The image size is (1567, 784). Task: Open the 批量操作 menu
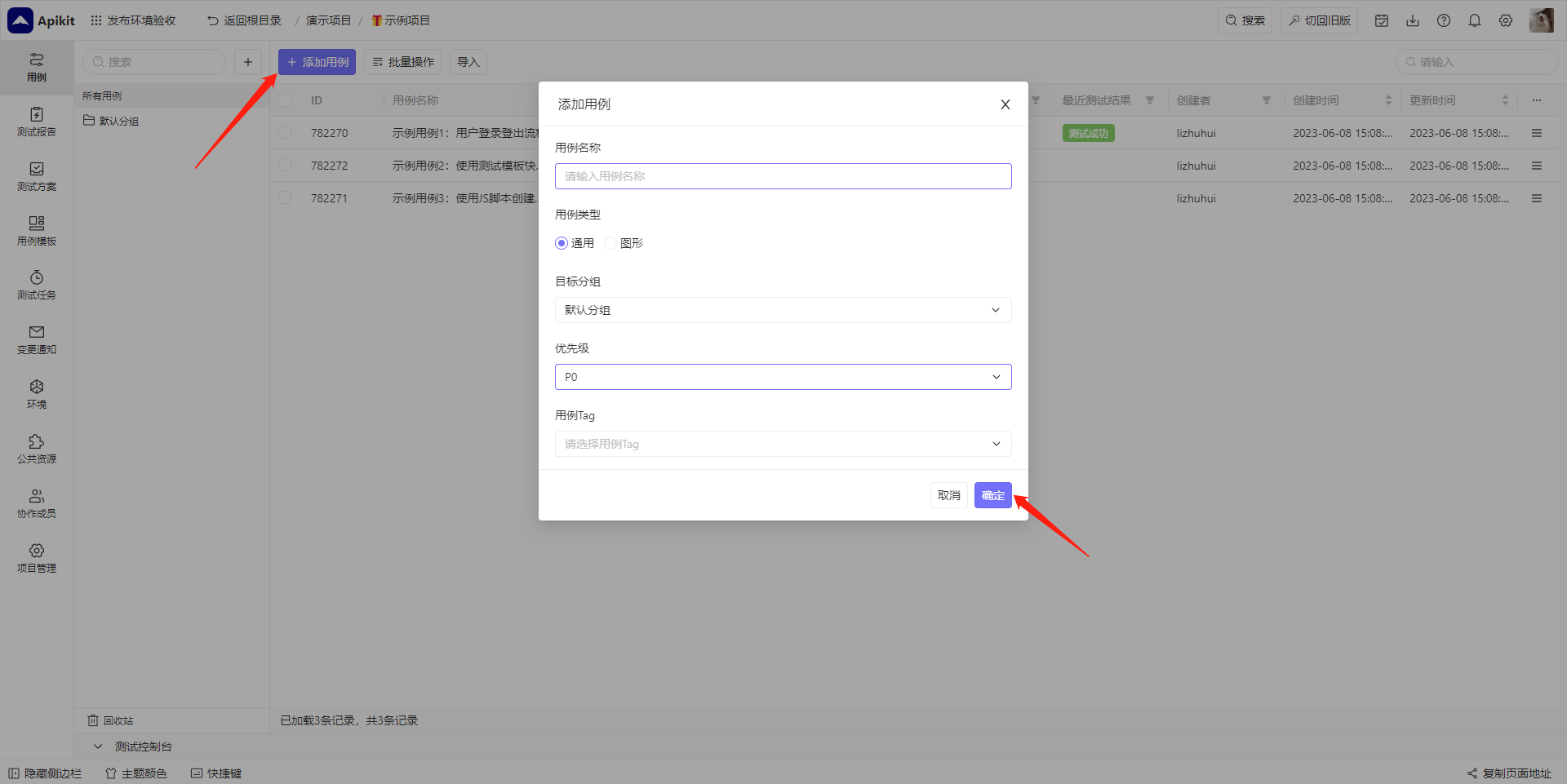[403, 62]
